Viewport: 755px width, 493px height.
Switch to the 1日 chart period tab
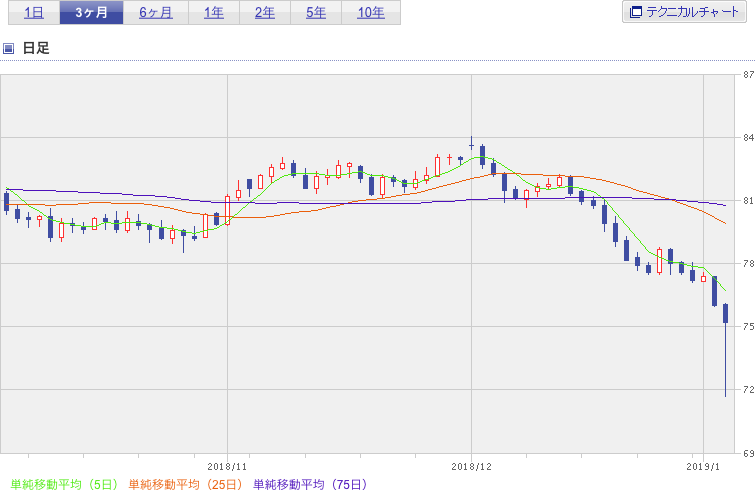[34, 13]
